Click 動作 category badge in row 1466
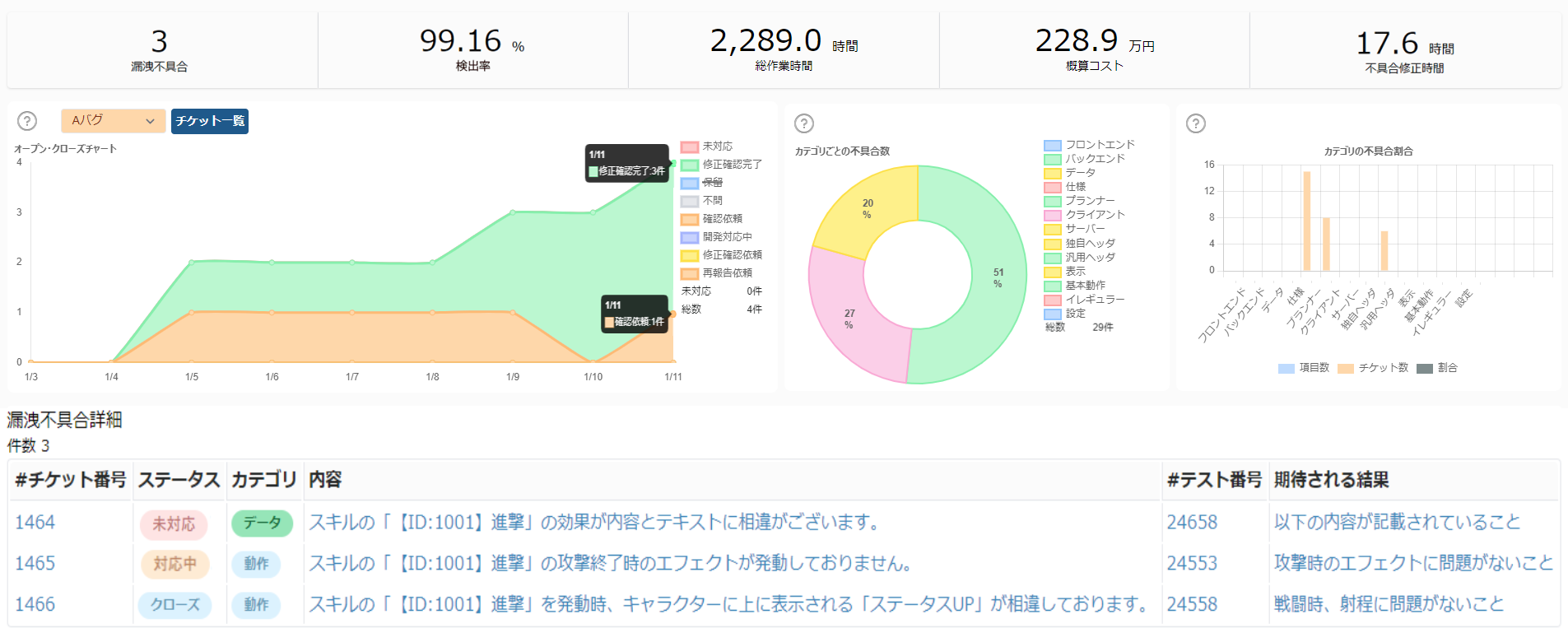1568x633 pixels. 256,605
